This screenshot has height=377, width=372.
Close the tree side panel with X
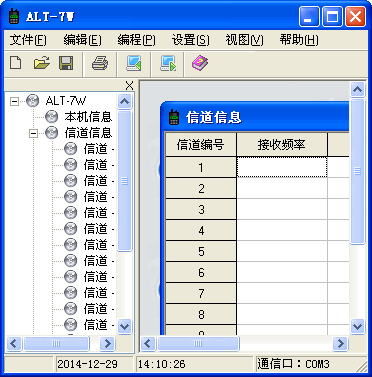pyautogui.click(x=129, y=86)
